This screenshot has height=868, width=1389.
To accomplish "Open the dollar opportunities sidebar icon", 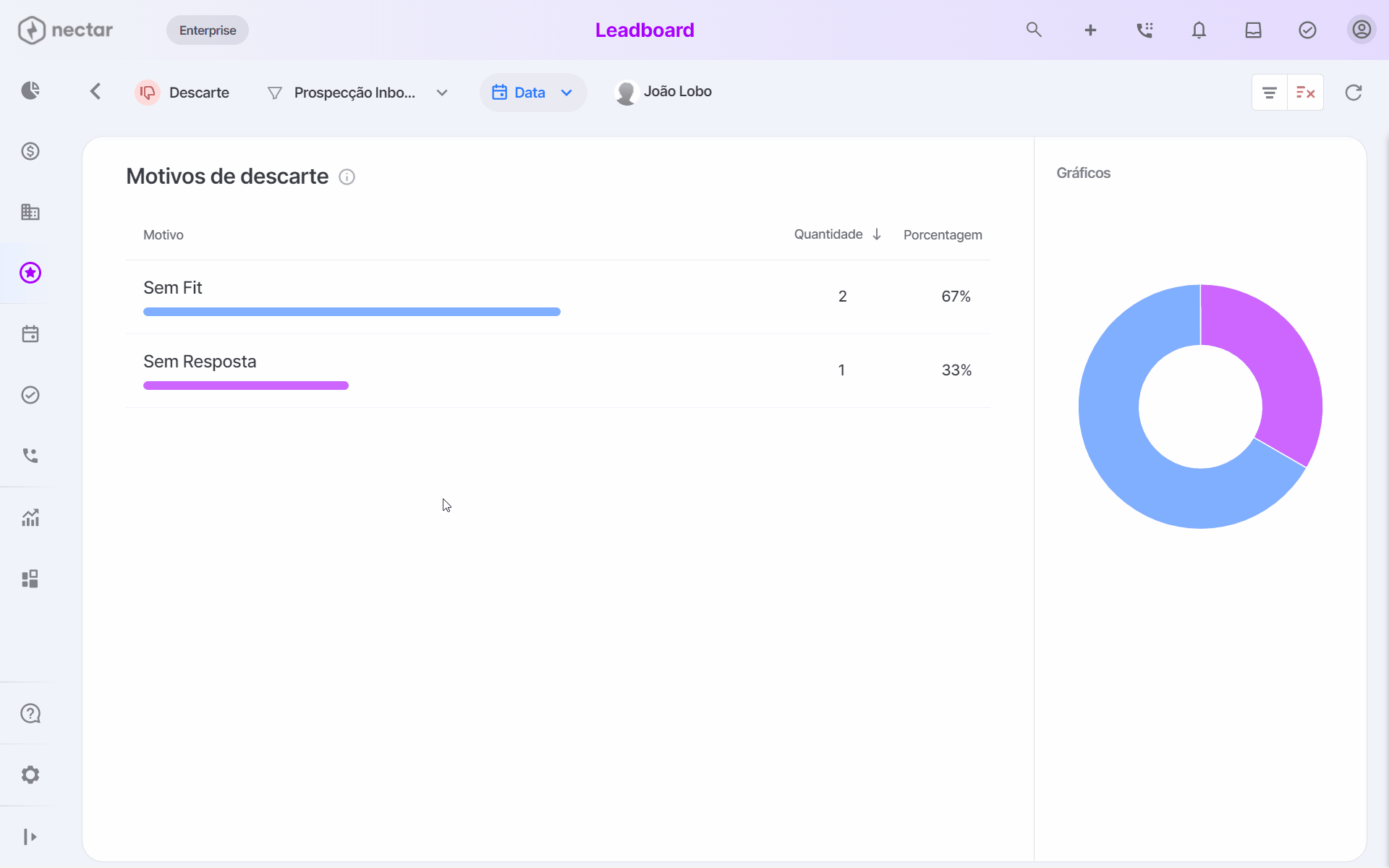I will click(x=30, y=151).
